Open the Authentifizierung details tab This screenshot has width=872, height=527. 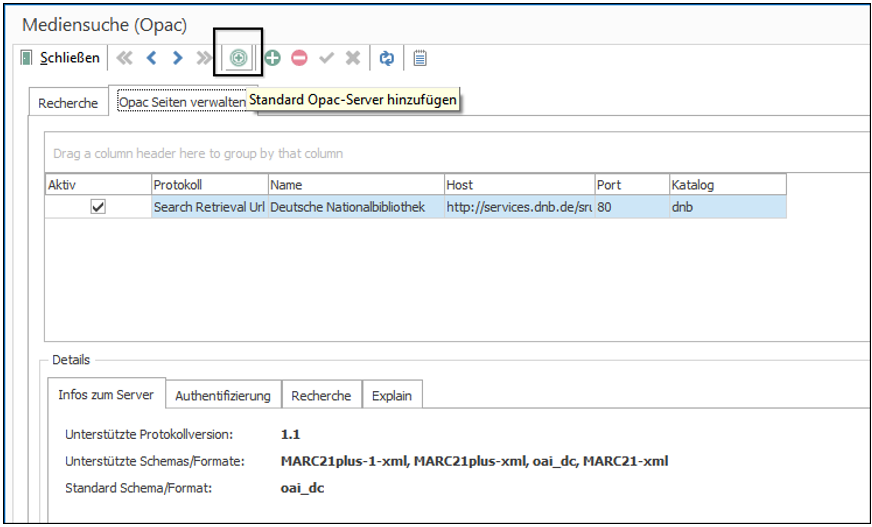point(223,396)
